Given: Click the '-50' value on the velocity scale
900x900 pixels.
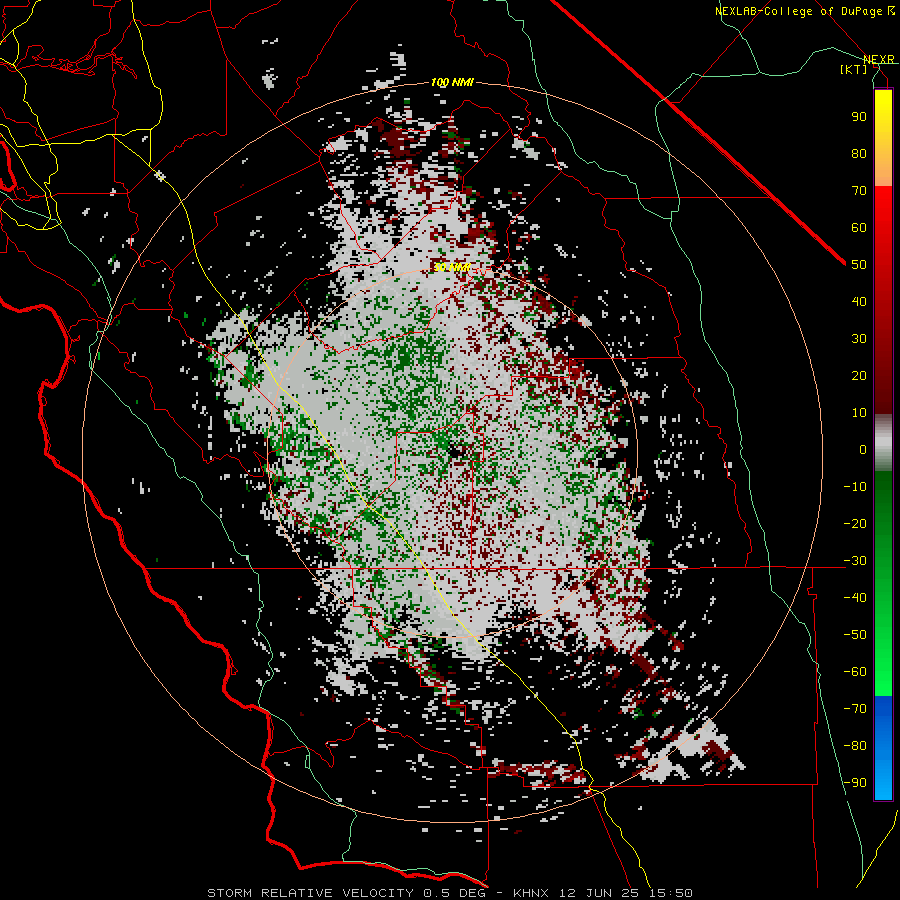Looking at the screenshot, I should [855, 634].
